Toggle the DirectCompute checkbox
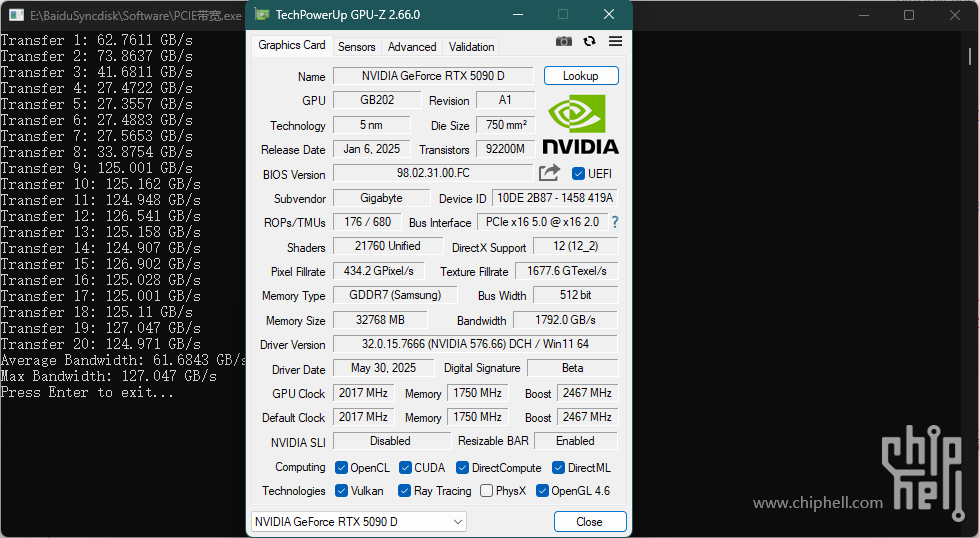Image resolution: width=979 pixels, height=538 pixels. click(x=462, y=467)
